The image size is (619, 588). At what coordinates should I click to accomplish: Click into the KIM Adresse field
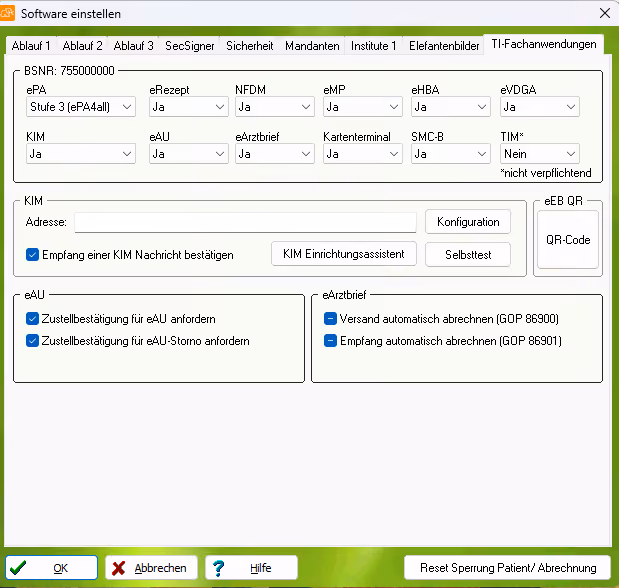(x=245, y=222)
